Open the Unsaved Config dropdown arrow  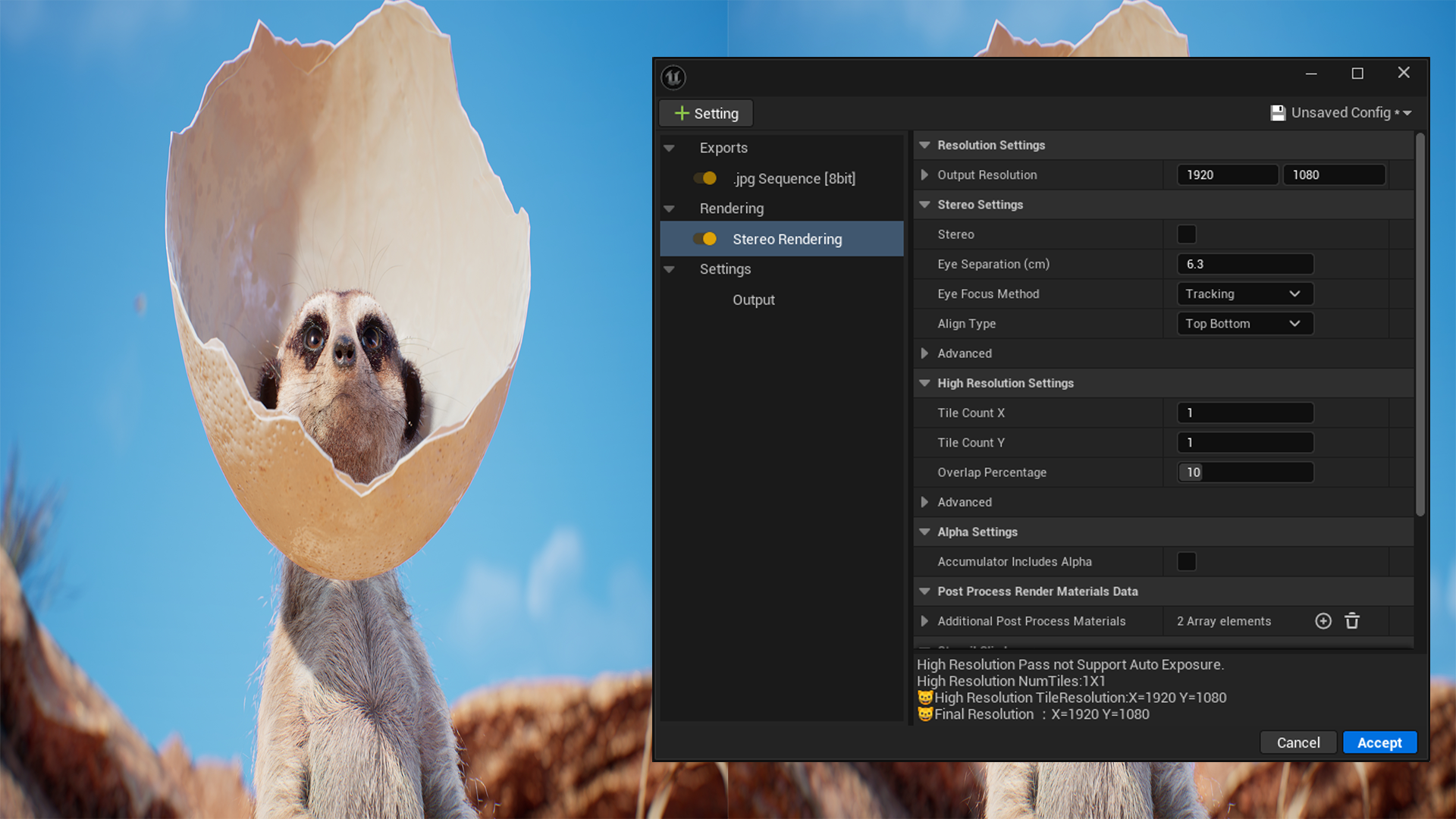click(1407, 113)
